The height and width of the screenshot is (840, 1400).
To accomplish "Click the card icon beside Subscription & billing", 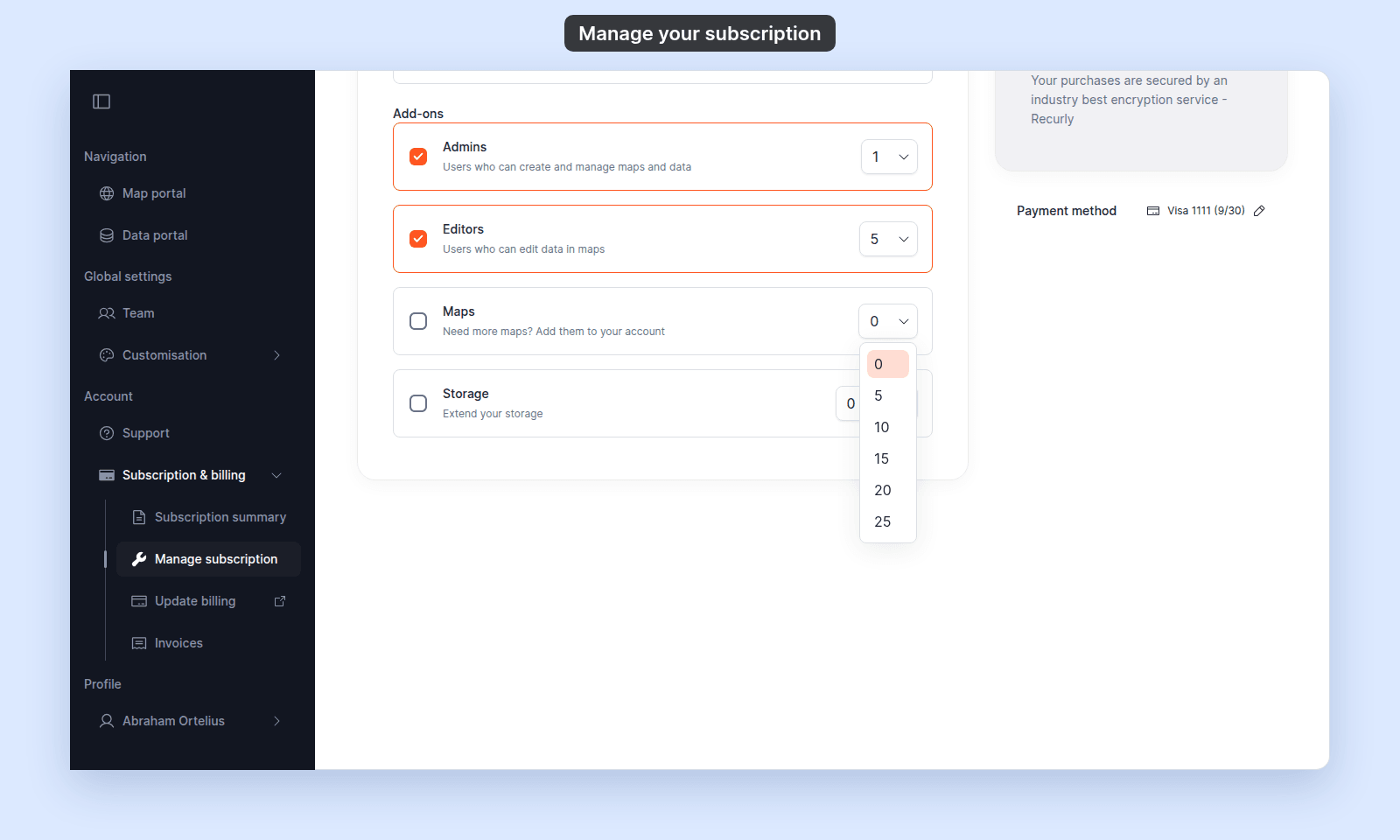I will pyautogui.click(x=107, y=475).
